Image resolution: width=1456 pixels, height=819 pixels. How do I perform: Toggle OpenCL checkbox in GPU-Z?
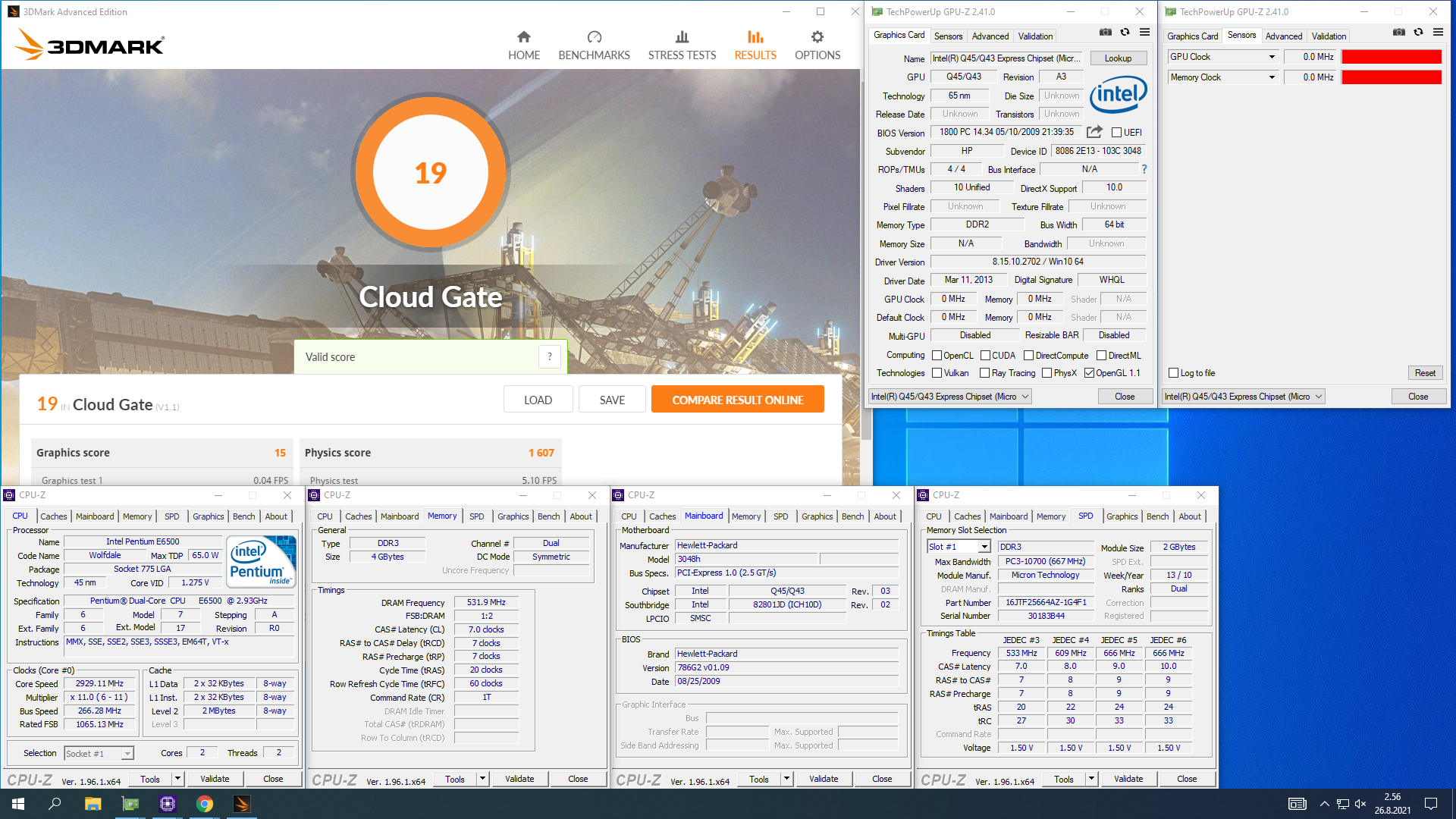coord(937,356)
